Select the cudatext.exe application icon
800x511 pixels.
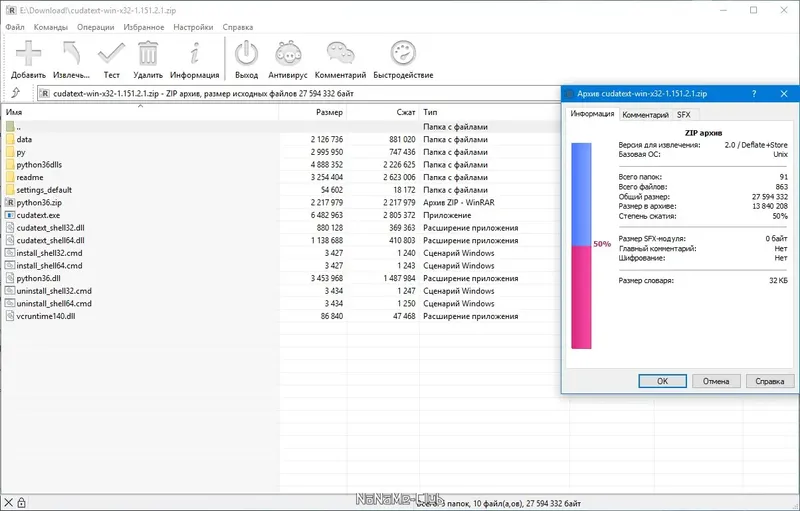10,215
